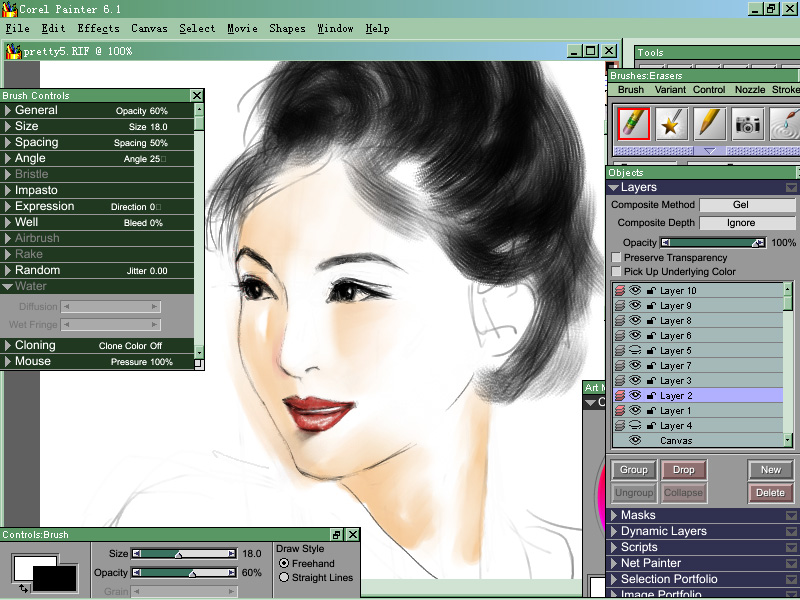Screen dimensions: 800x600
Task: Click the Layer 8 lock icon
Action: [651, 320]
